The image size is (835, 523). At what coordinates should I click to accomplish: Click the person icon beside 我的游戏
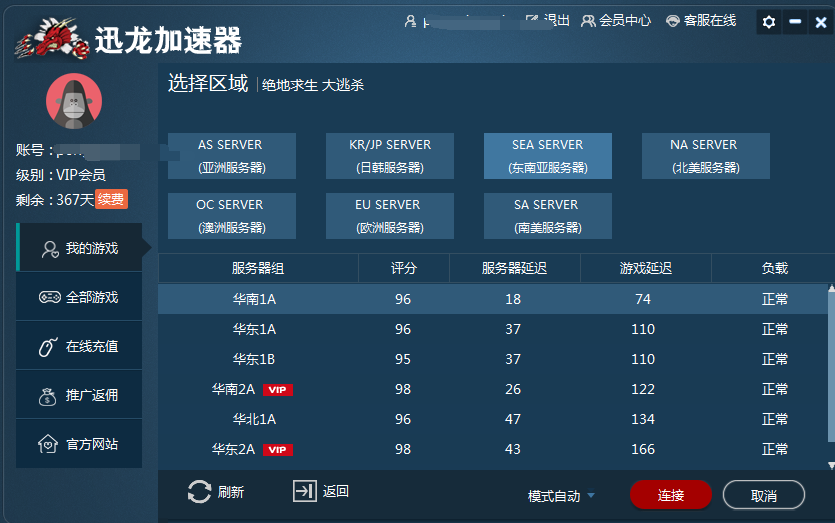point(50,249)
